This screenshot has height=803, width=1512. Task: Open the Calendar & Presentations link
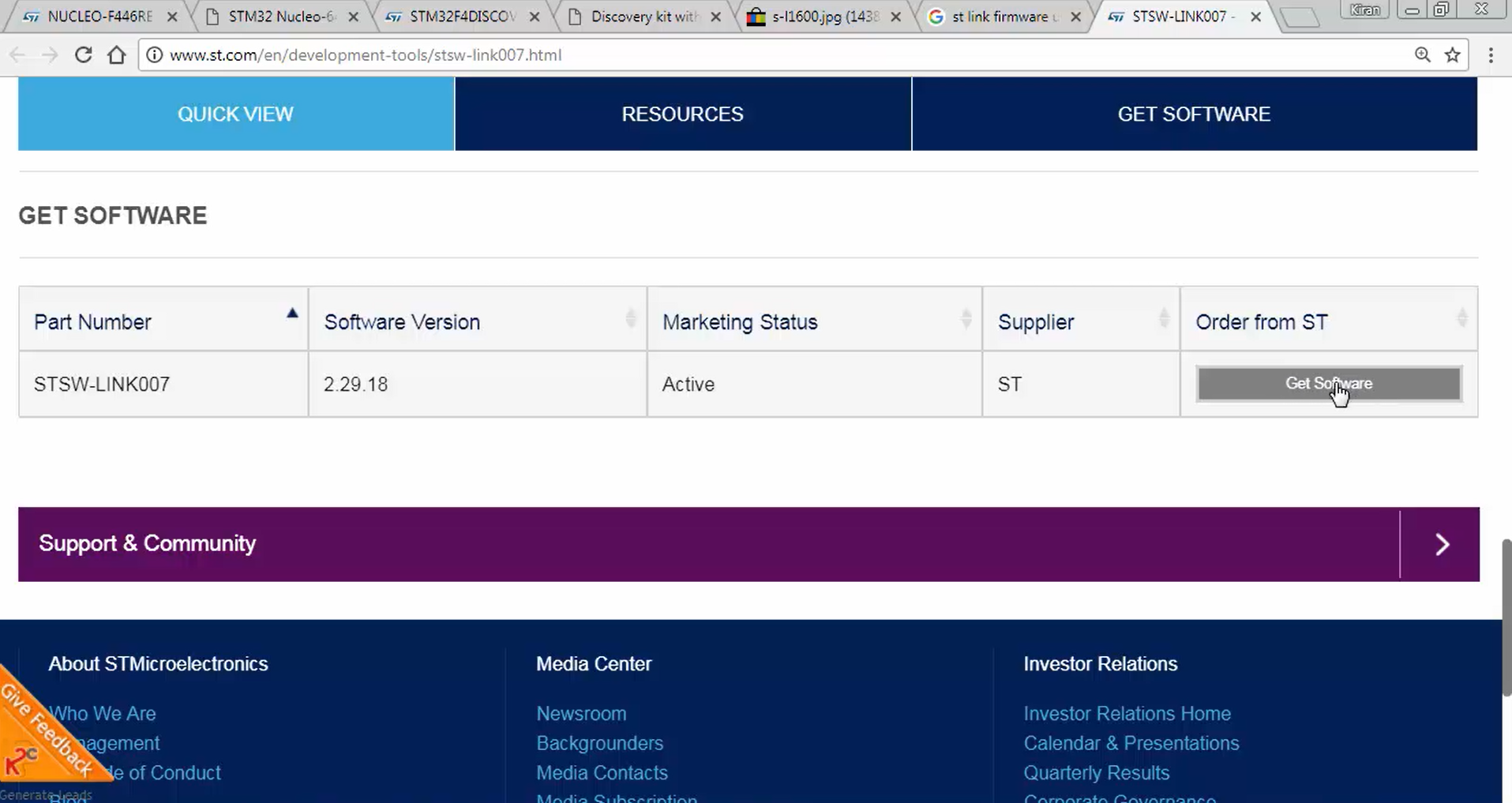click(1131, 743)
